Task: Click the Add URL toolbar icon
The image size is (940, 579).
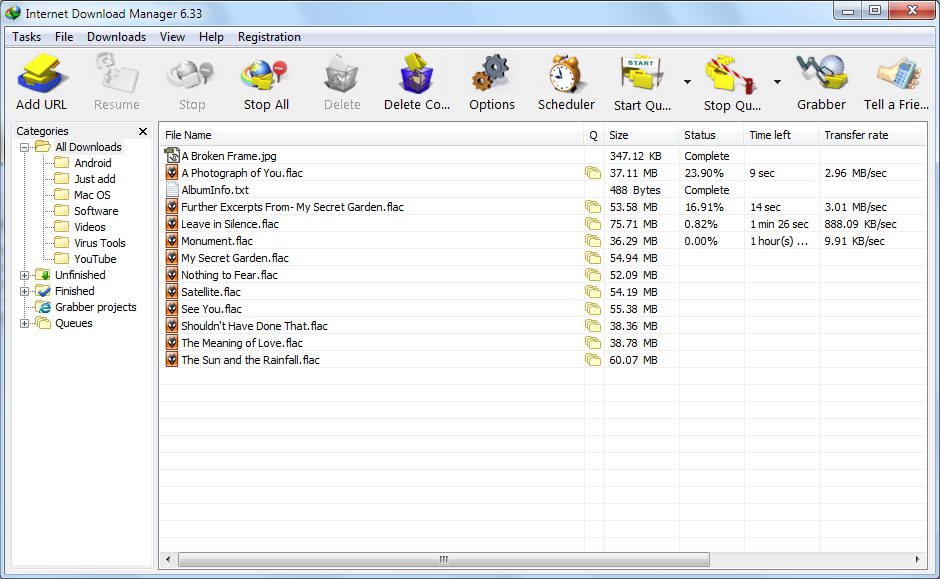Action: (41, 75)
